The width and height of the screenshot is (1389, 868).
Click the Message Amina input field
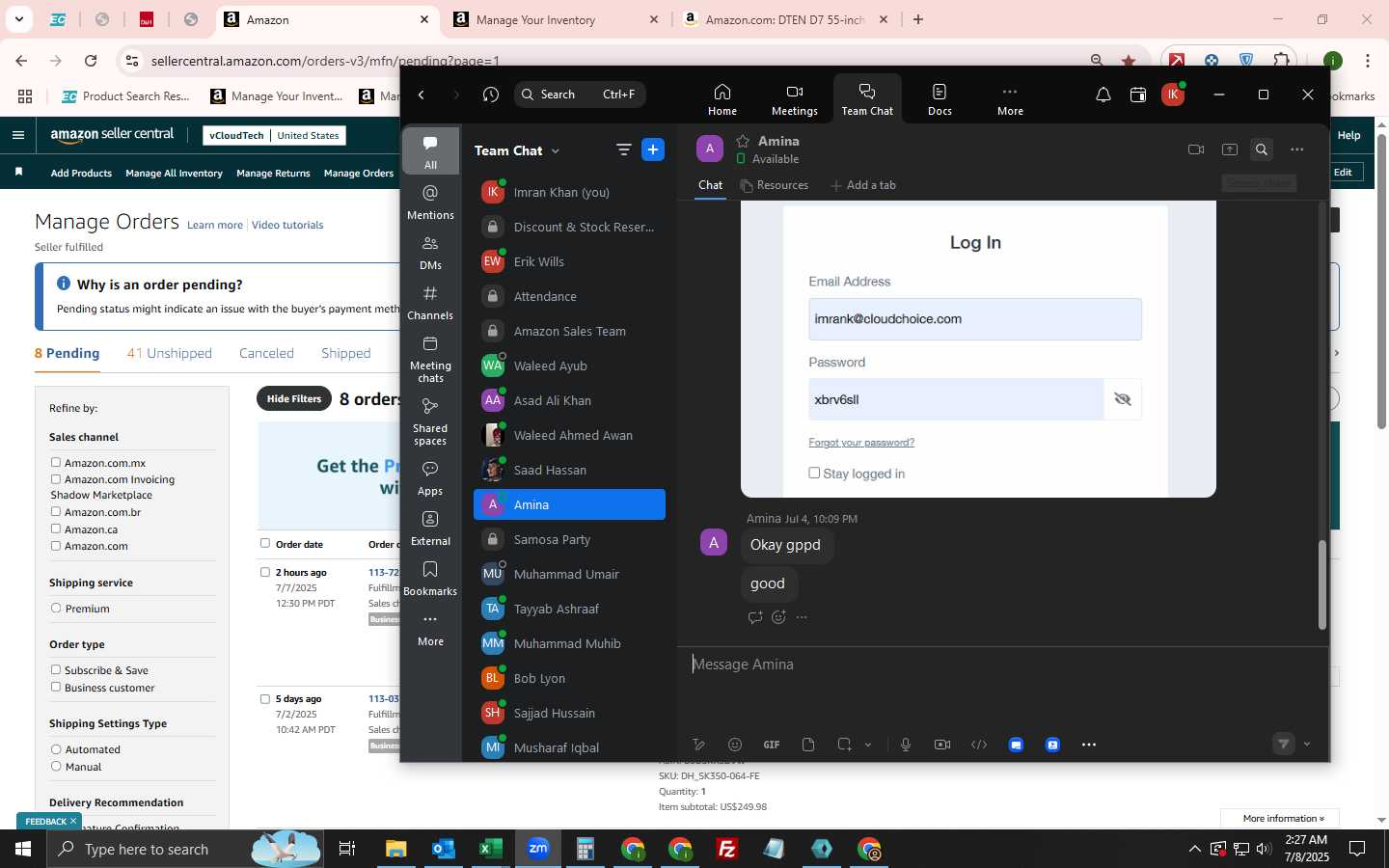pyautogui.click(x=1002, y=665)
